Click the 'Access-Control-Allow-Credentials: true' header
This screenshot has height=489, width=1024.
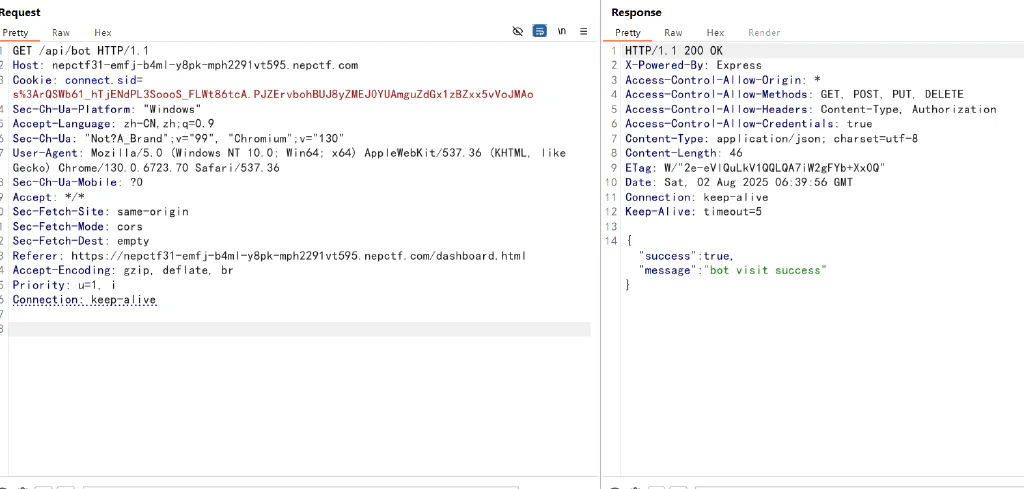click(x=748, y=123)
